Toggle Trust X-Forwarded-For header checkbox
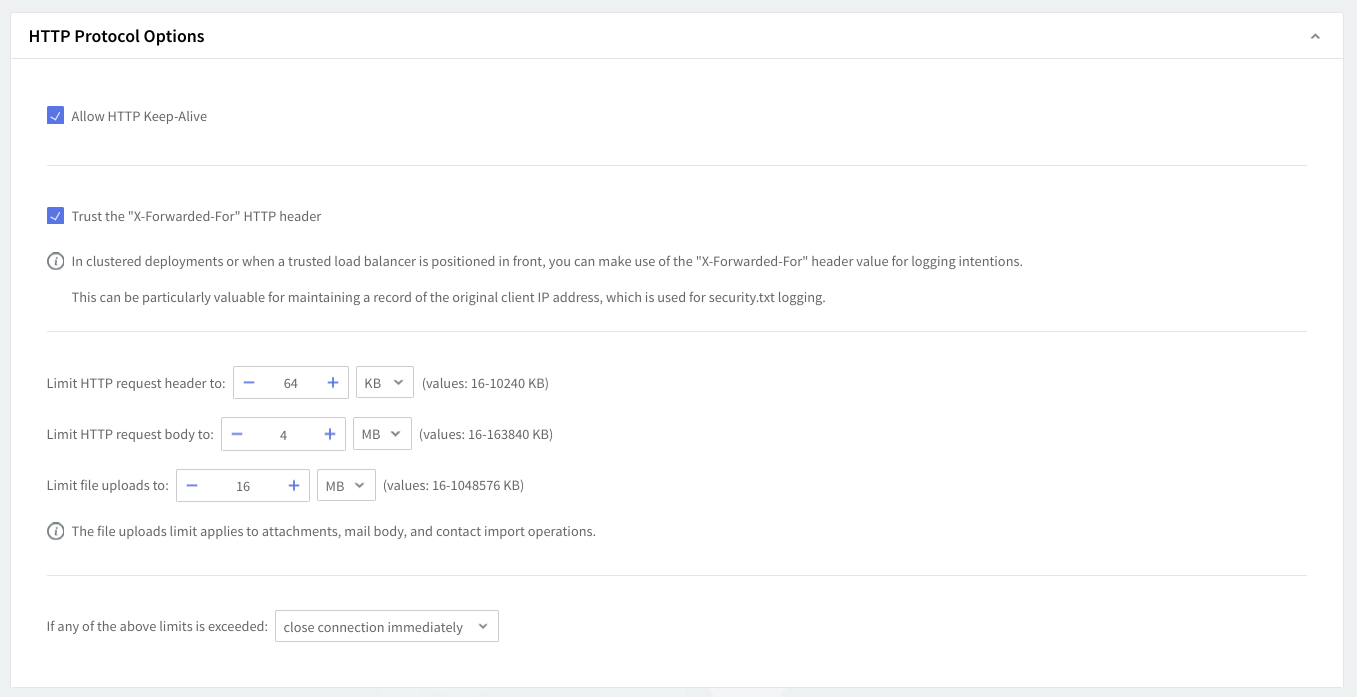Screen dimensions: 1357x697 pos(56,216)
